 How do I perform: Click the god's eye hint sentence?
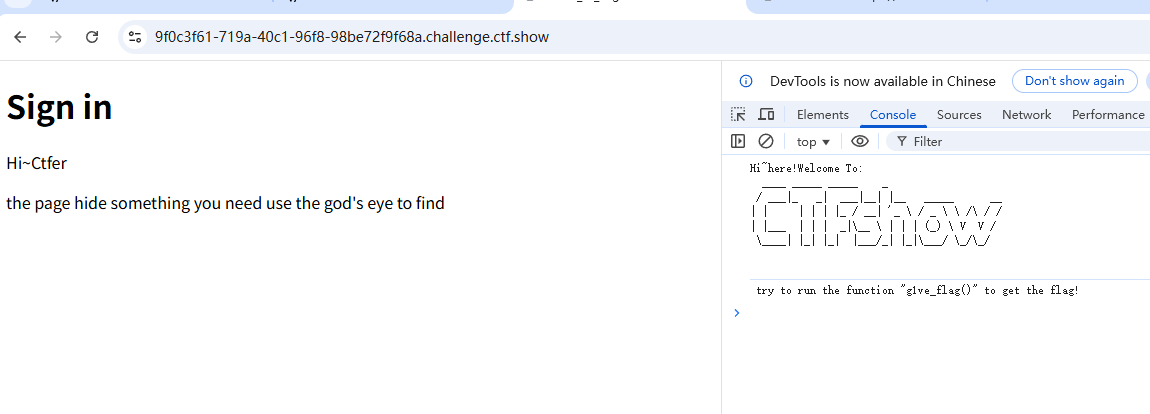click(x=226, y=203)
